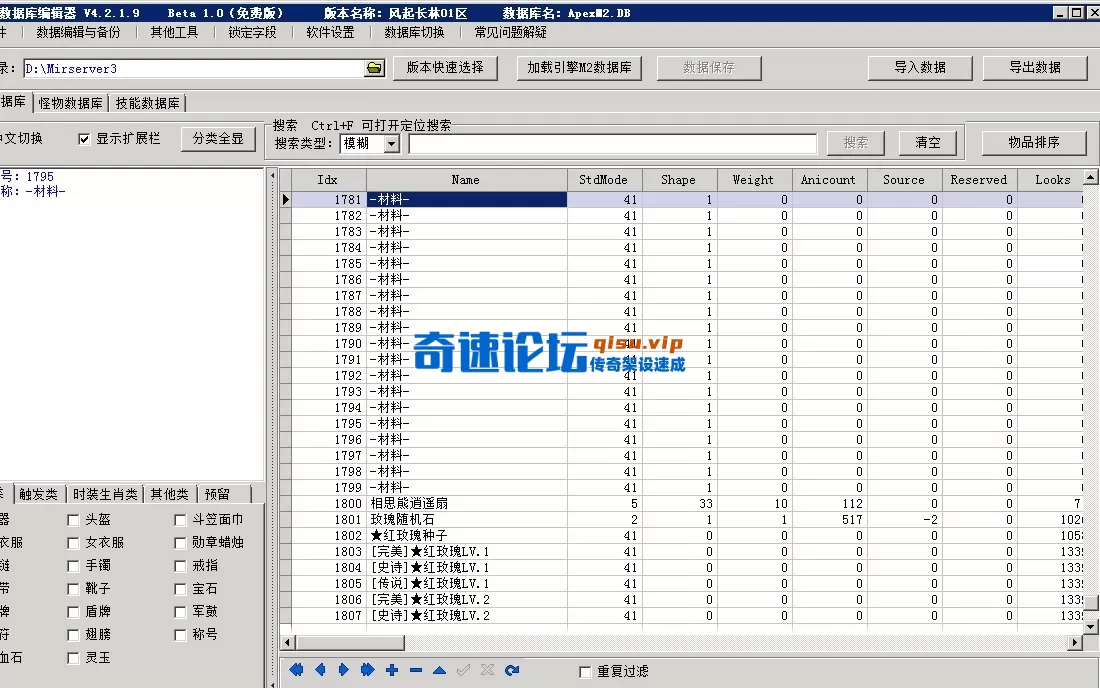Image resolution: width=1100 pixels, height=688 pixels.
Task: Go to next record arrow
Action: (344, 669)
